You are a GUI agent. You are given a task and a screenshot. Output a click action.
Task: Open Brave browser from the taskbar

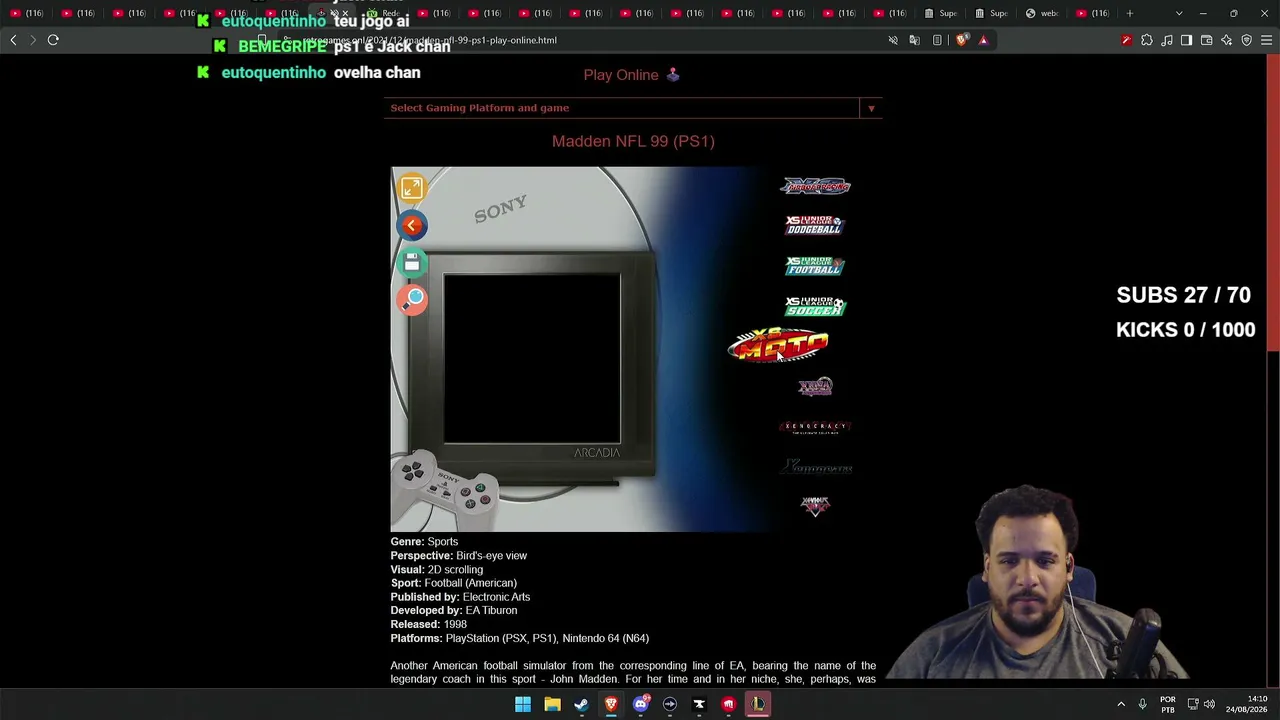611,704
